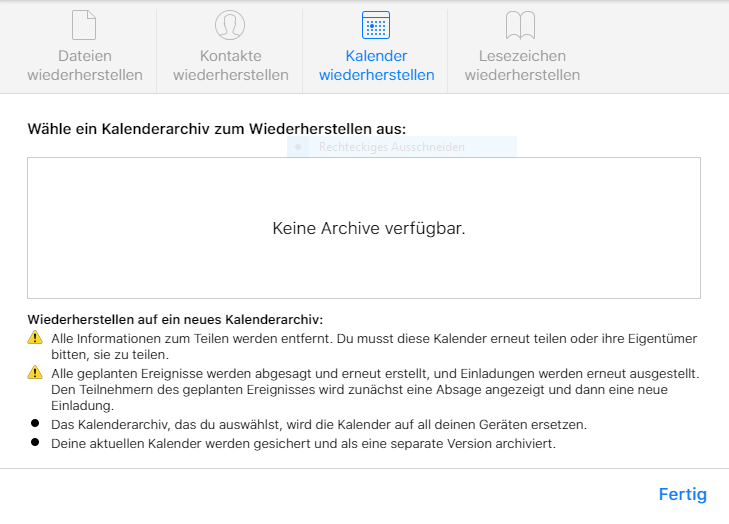Click the 'Keine Archive verfügbar.' message
The width and height of the screenshot is (729, 524).
[x=368, y=228]
